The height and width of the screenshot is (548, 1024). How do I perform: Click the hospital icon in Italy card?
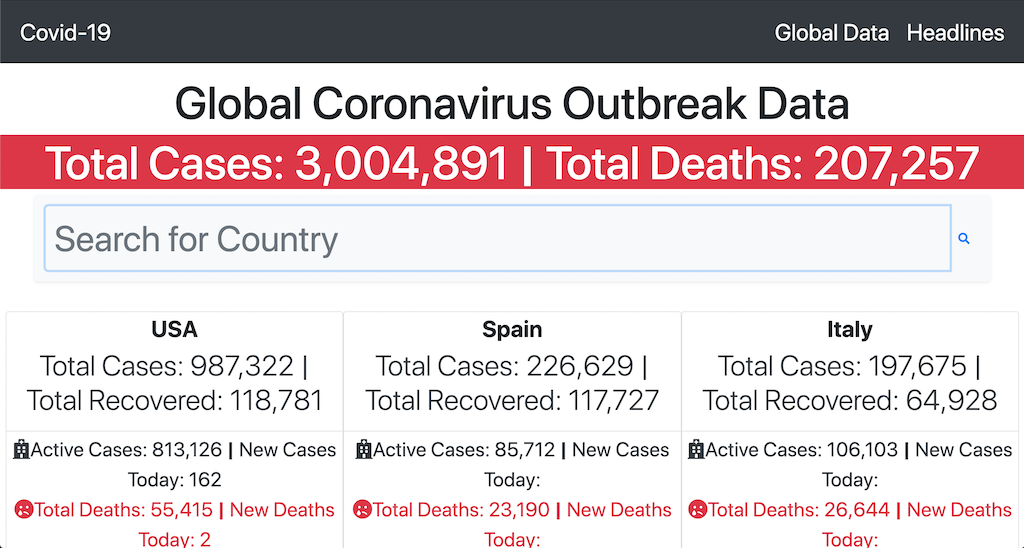click(697, 449)
